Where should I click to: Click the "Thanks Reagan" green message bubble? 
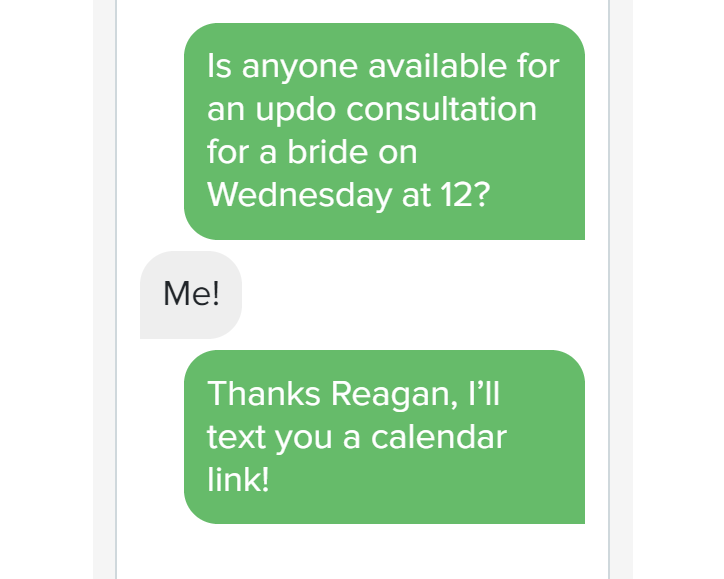(384, 437)
